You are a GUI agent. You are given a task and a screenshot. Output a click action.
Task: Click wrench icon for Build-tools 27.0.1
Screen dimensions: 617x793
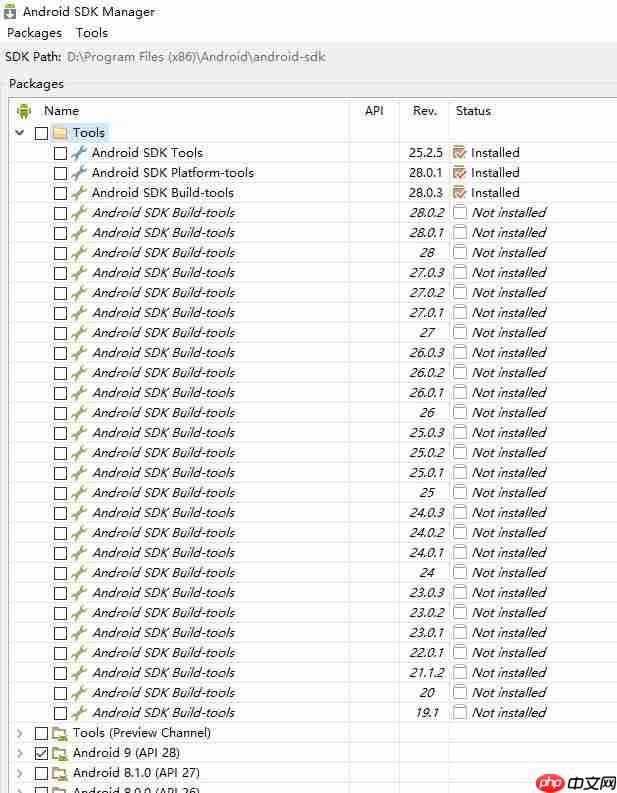coord(79,313)
